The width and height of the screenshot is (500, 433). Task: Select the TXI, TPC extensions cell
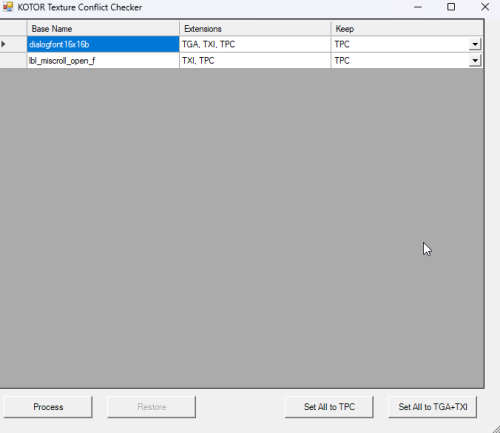pyautogui.click(x=255, y=60)
